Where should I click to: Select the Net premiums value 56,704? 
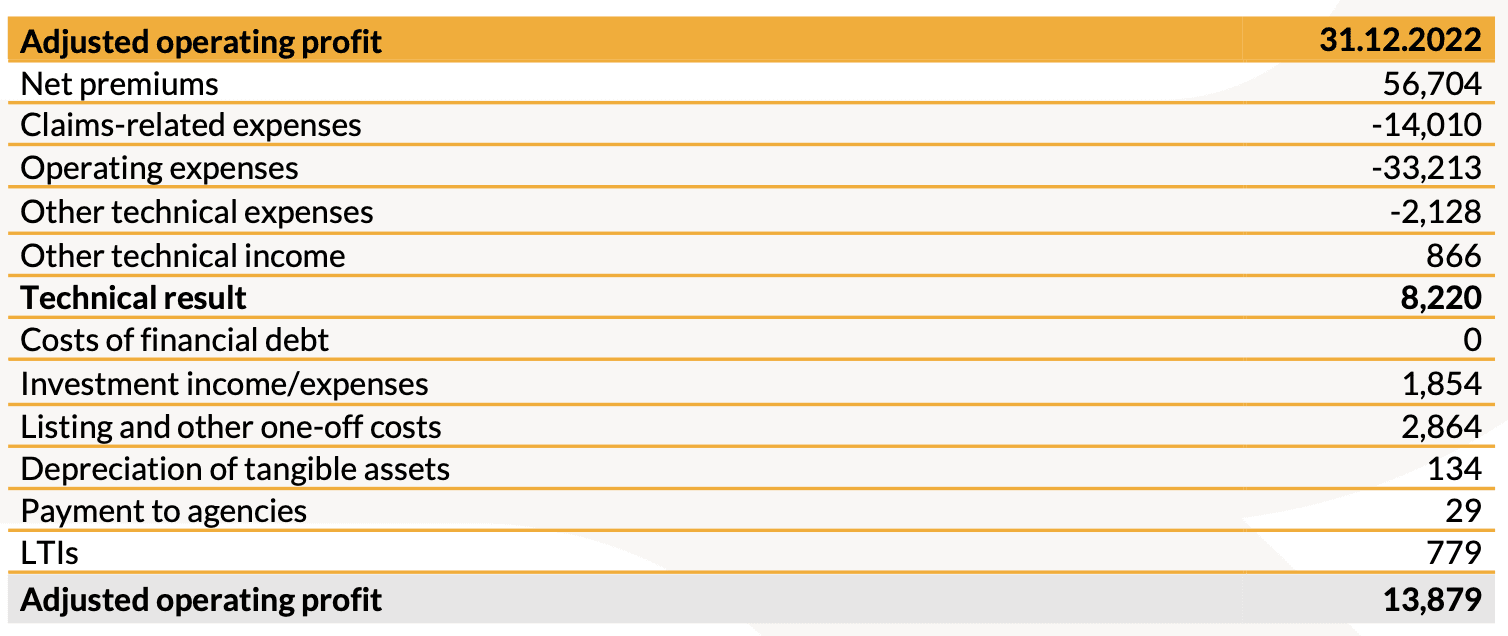[1432, 84]
